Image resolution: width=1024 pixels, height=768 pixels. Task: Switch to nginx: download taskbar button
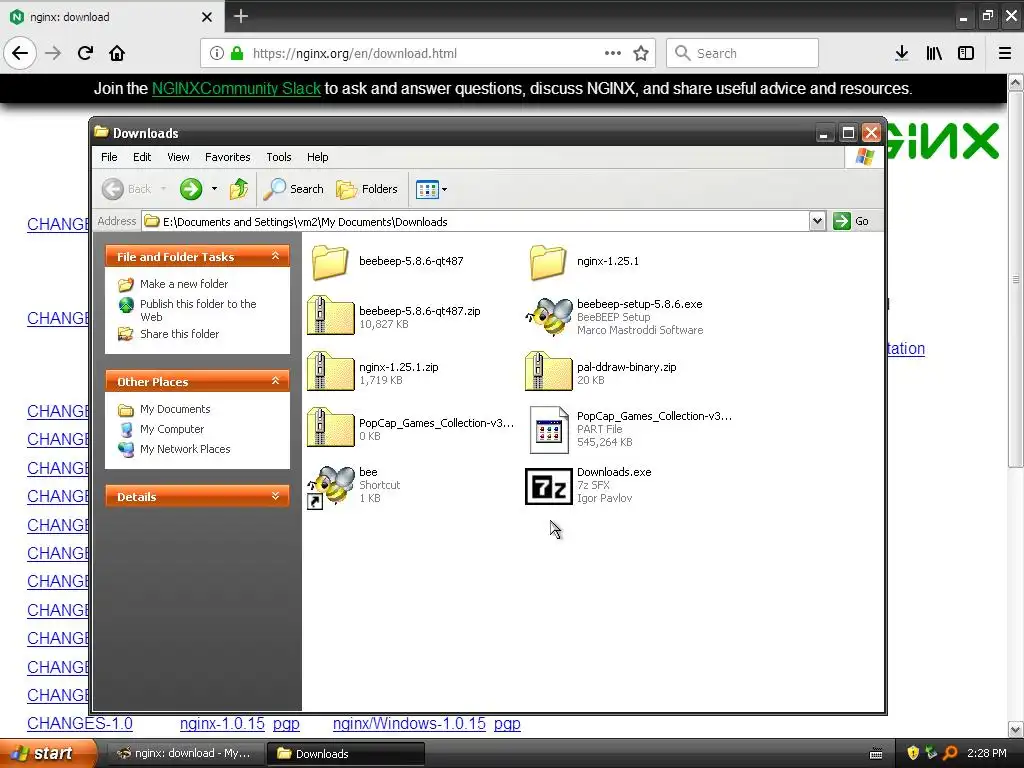[x=185, y=754]
